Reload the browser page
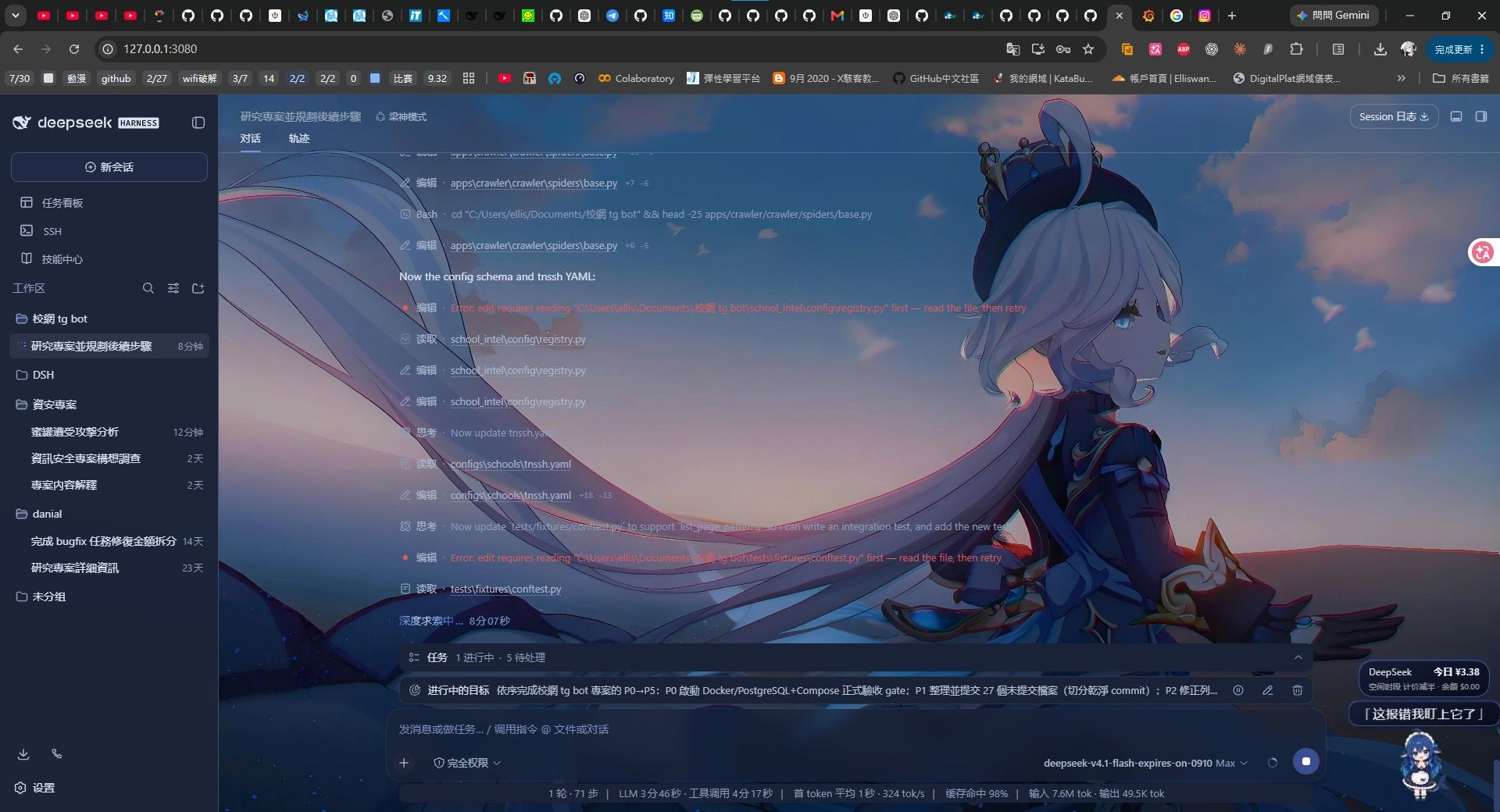 click(x=74, y=49)
